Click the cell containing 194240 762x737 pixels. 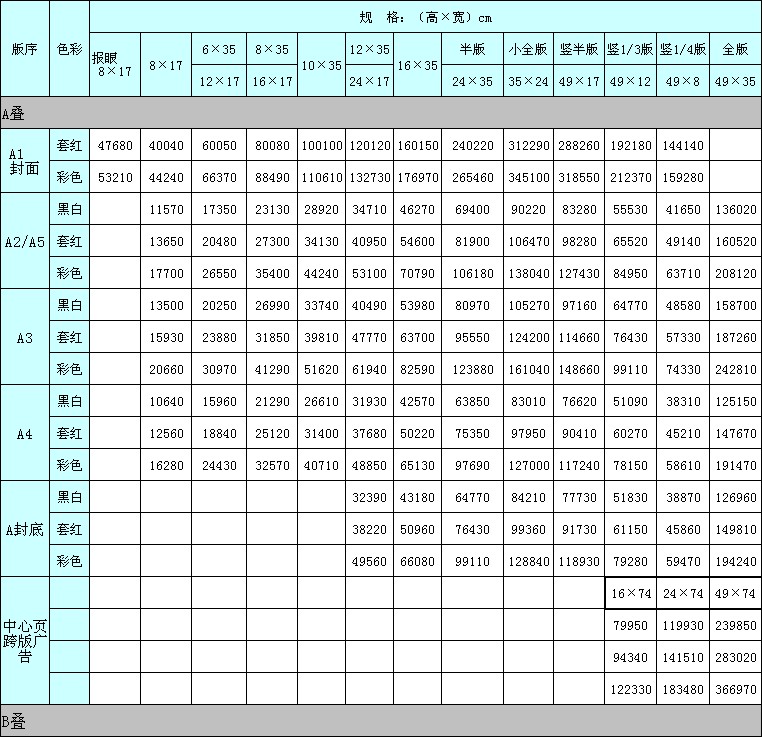point(735,561)
